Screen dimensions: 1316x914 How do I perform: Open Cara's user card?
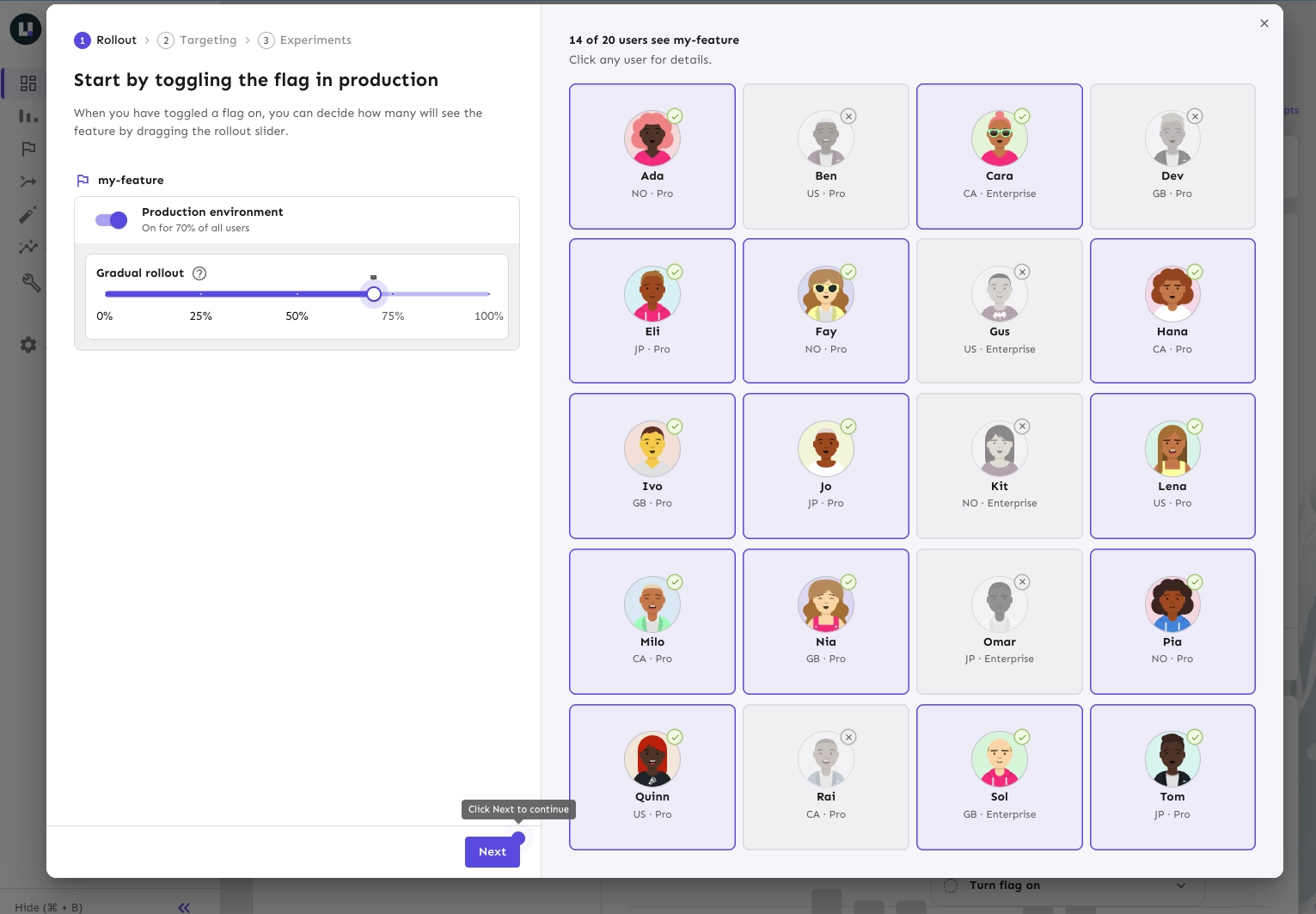click(1000, 156)
